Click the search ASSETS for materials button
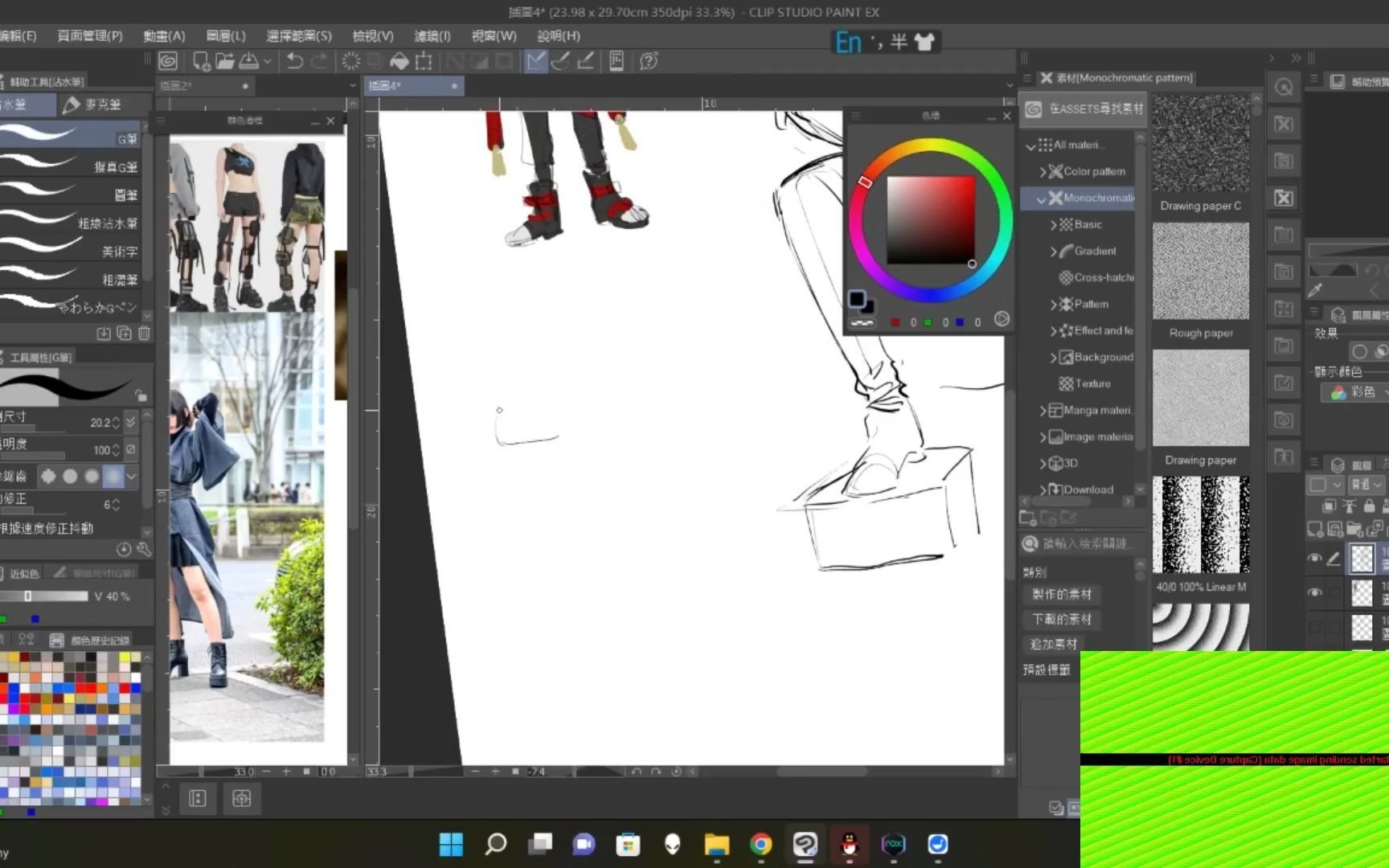 click(x=1083, y=108)
